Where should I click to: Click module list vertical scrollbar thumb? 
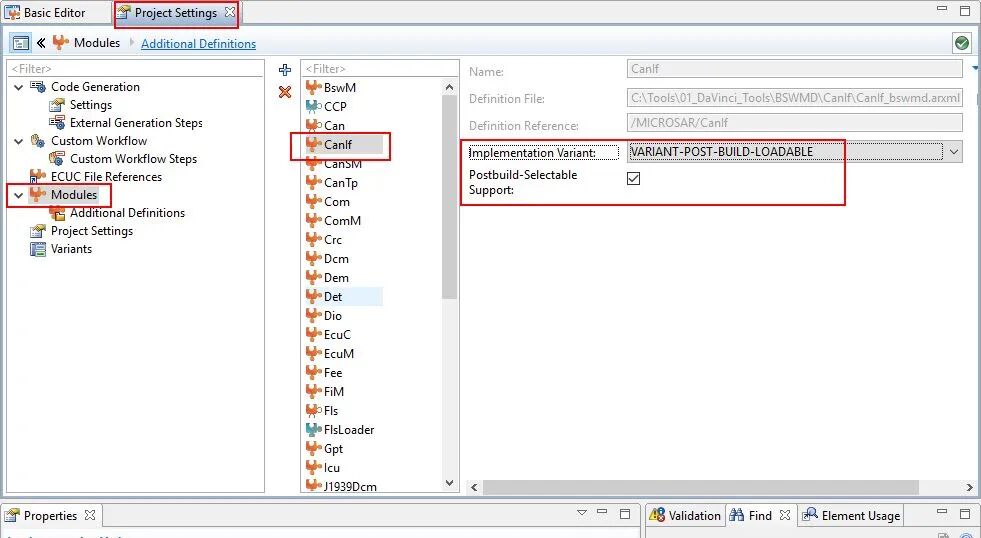coord(449,197)
